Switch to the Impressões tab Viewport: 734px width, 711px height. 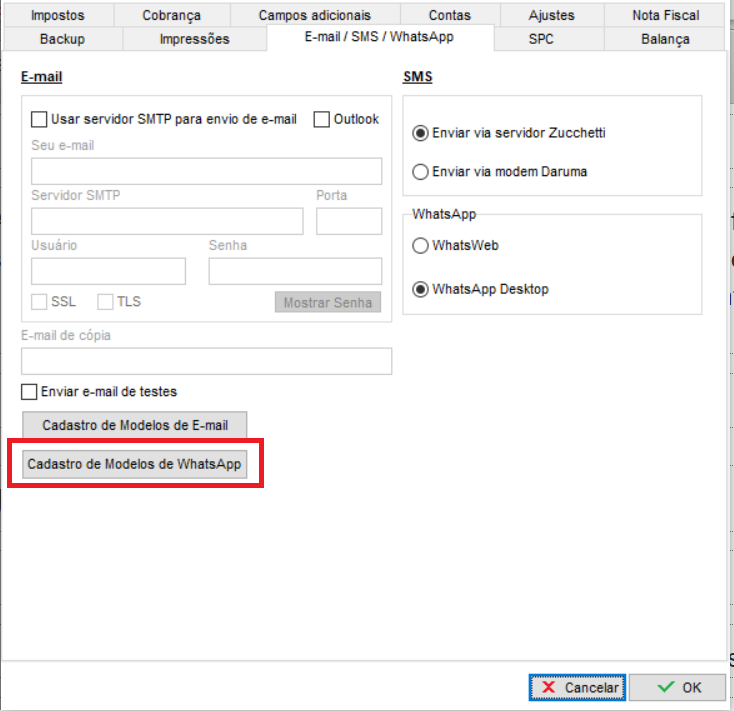(x=194, y=39)
